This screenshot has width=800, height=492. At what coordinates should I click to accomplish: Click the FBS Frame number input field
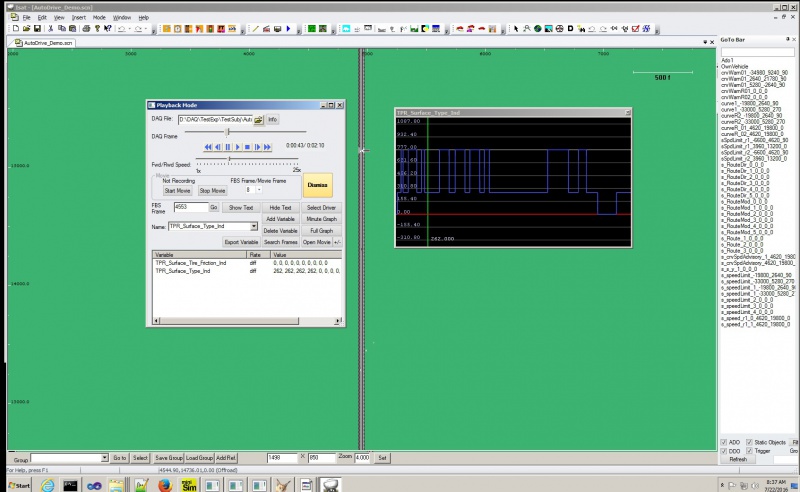pos(191,207)
